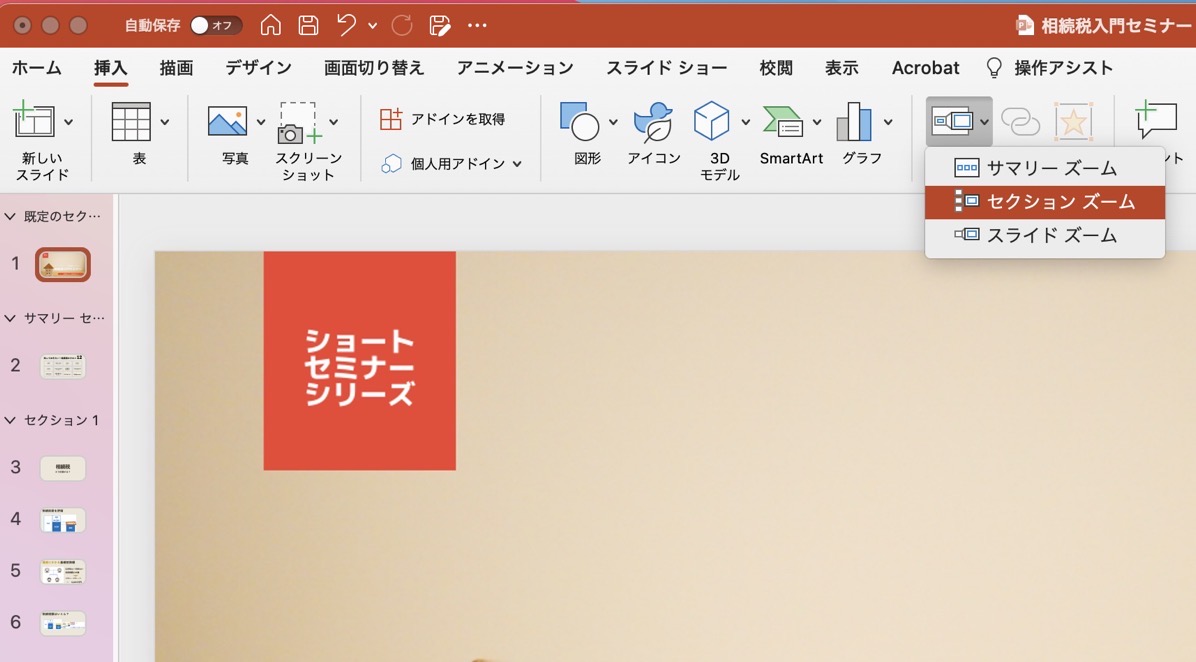Screen dimensions: 1196x662
Task: Click the 写真 picture icon
Action: (x=227, y=121)
